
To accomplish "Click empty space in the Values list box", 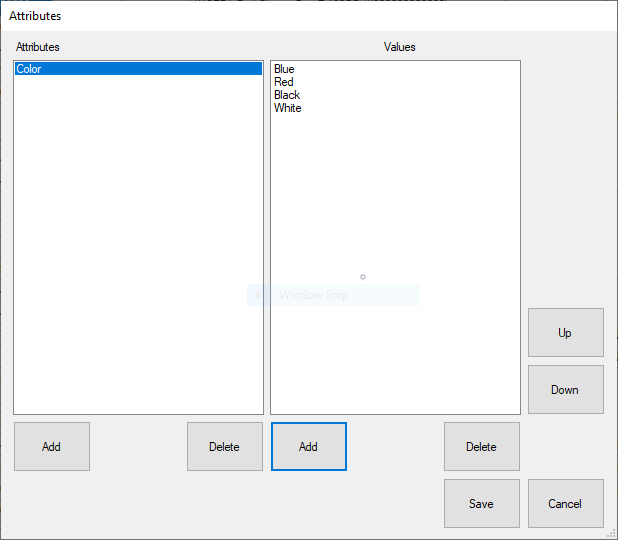I will click(x=395, y=200).
